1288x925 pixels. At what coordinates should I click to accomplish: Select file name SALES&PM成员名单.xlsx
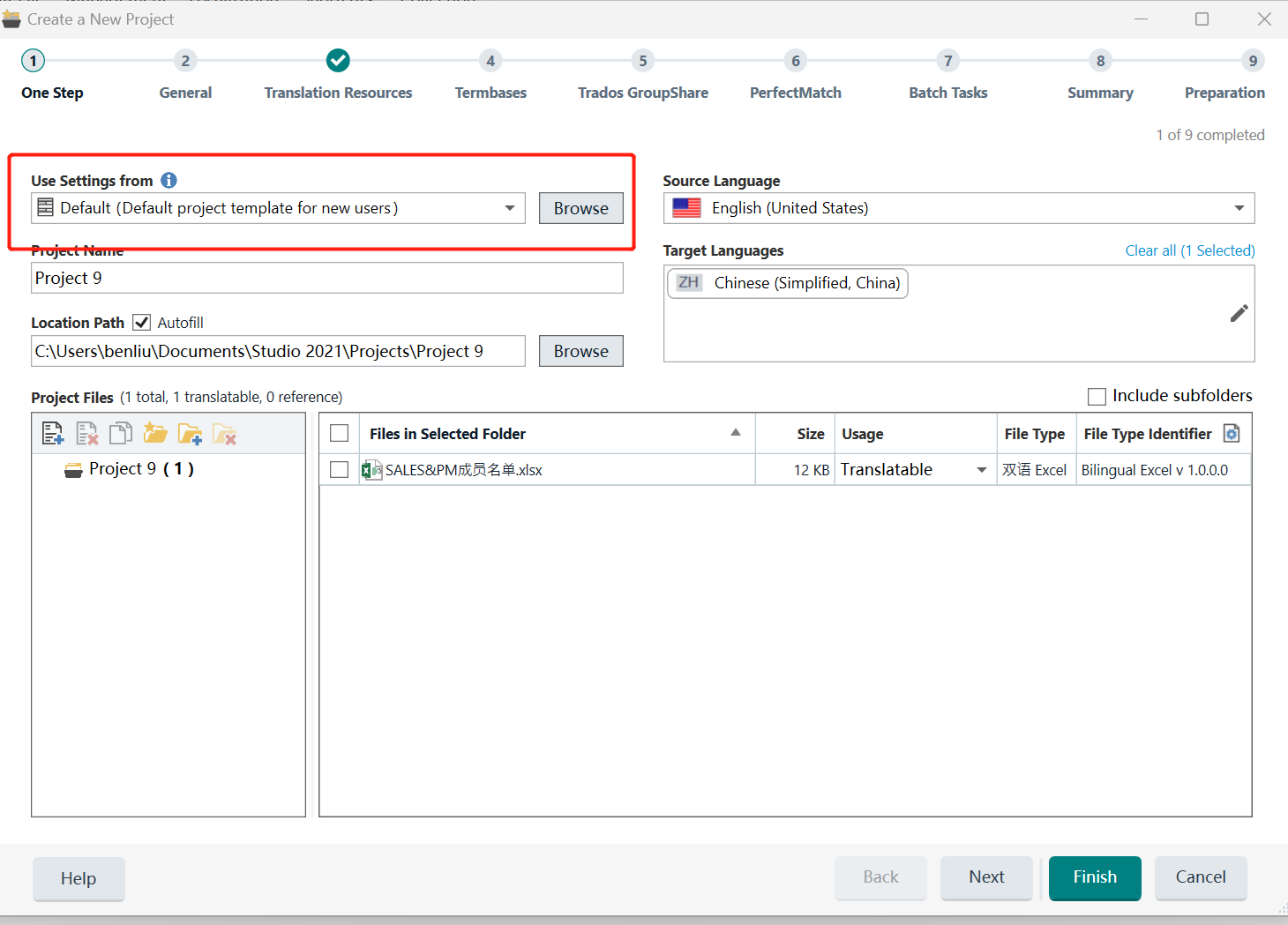pos(464,470)
